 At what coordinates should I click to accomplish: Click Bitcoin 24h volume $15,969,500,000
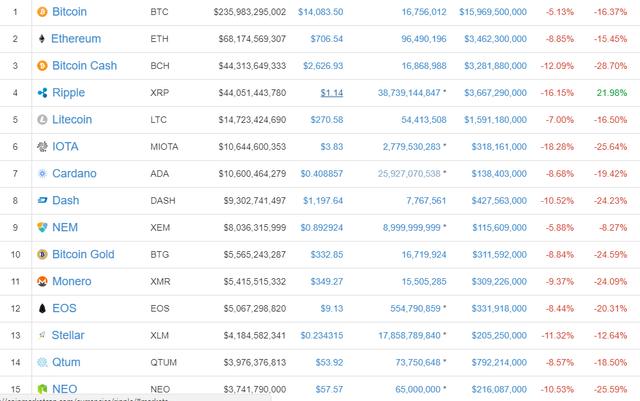(x=493, y=12)
